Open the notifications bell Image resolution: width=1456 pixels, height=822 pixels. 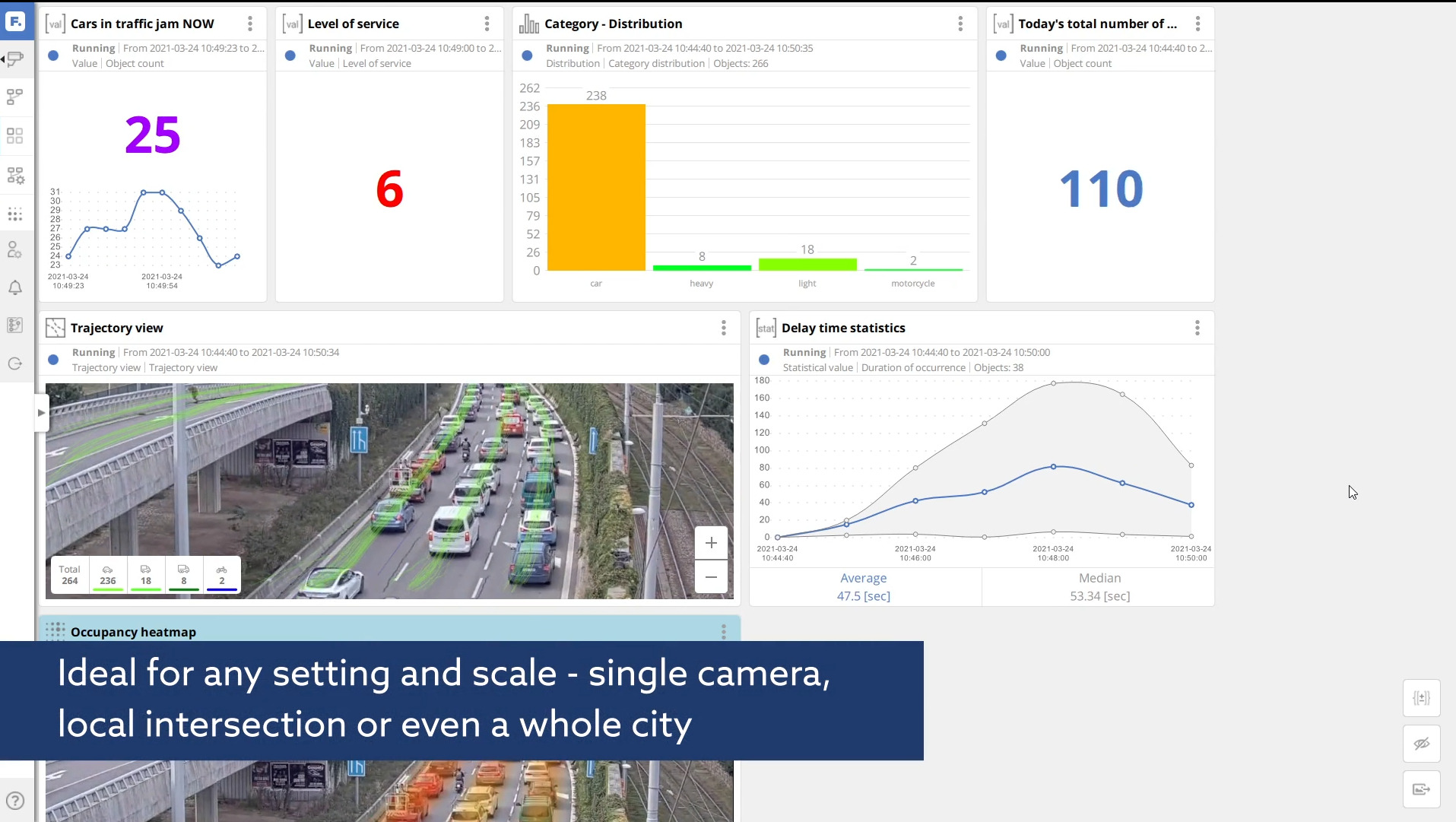15,287
